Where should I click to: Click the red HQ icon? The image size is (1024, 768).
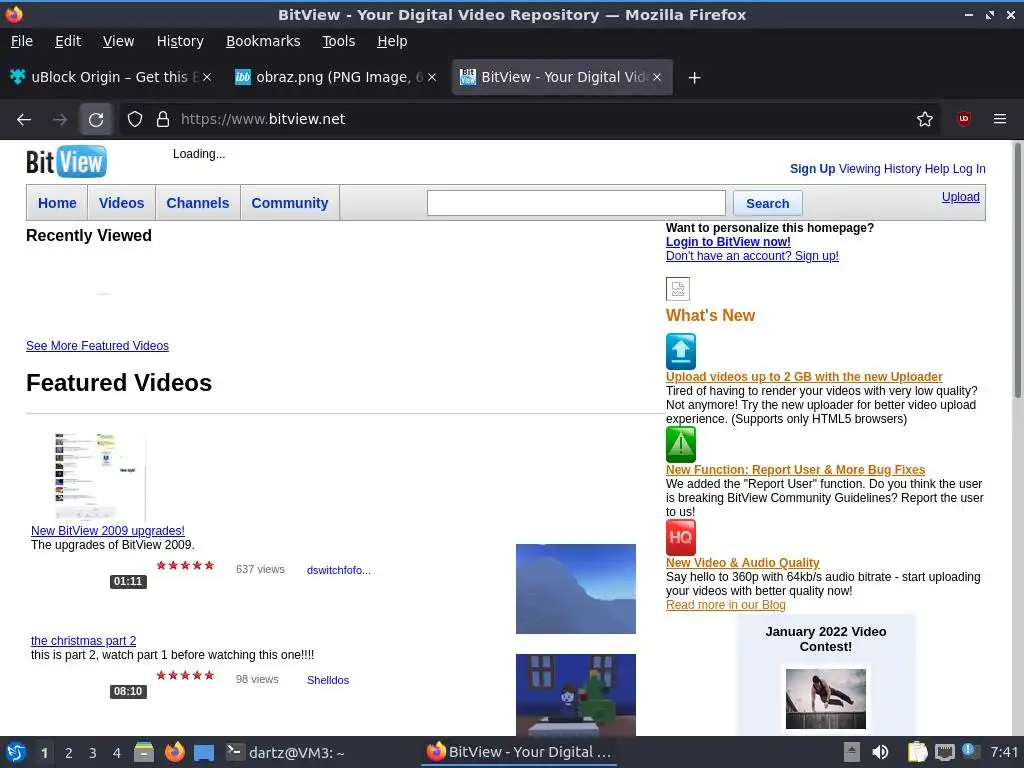(x=680, y=537)
